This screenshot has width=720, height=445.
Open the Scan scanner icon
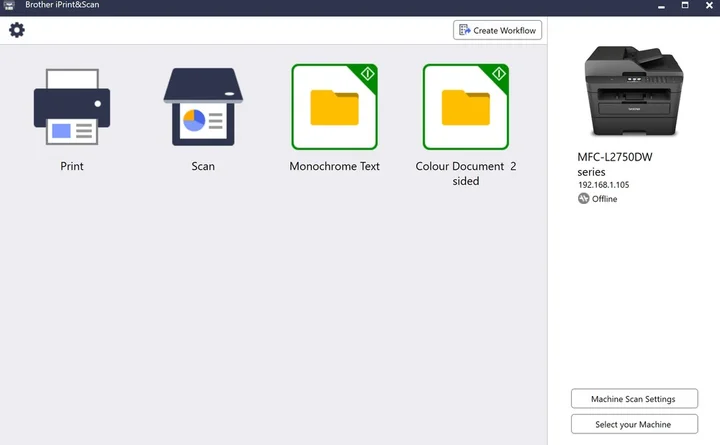[203, 107]
